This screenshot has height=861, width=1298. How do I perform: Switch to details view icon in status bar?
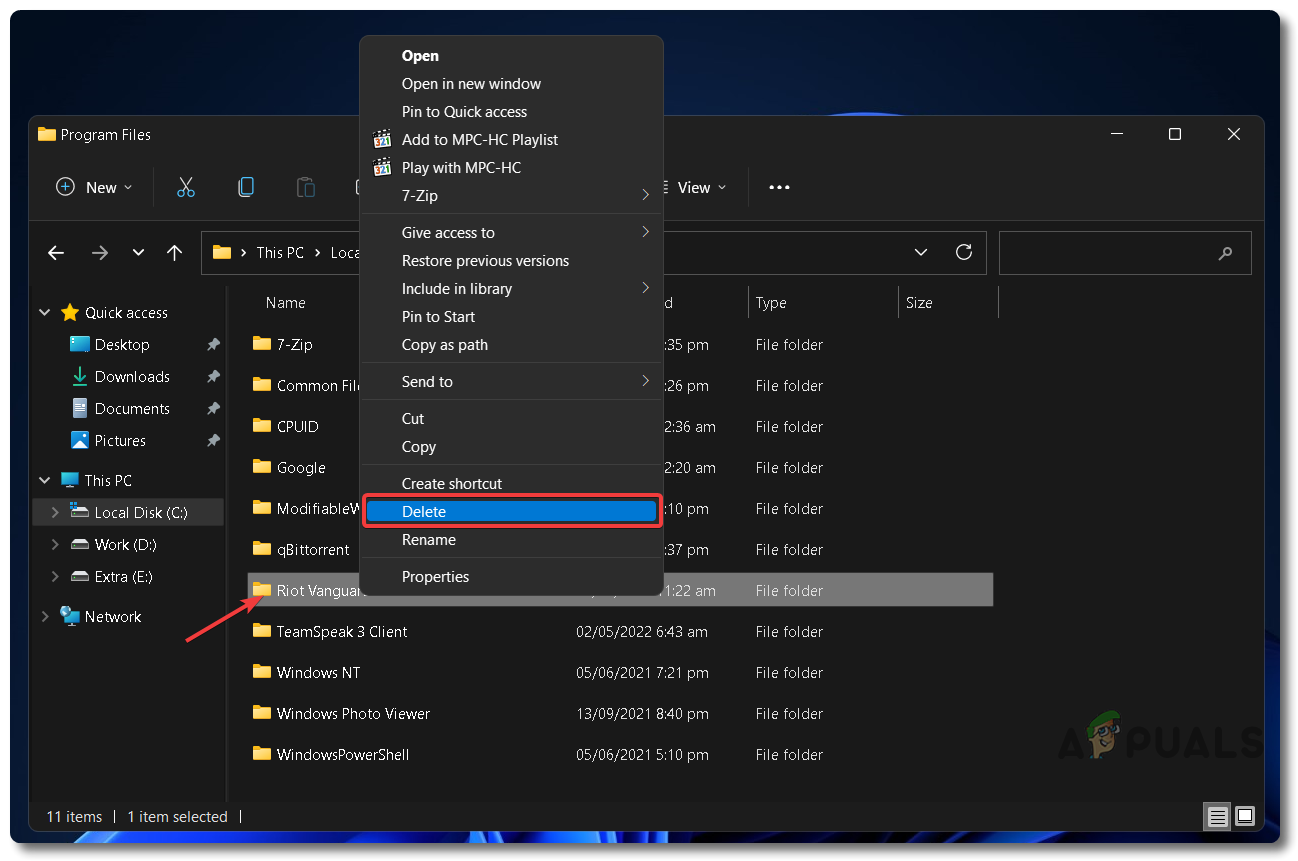point(1217,816)
